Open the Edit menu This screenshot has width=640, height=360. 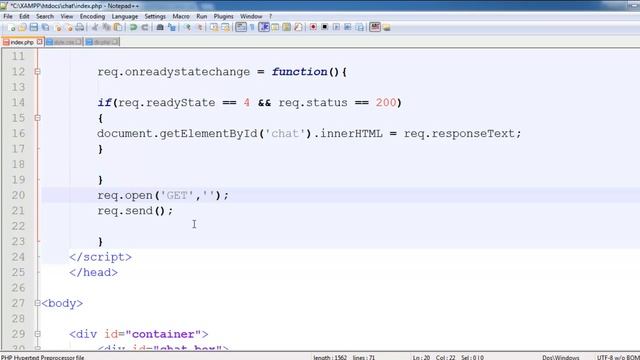point(24,16)
